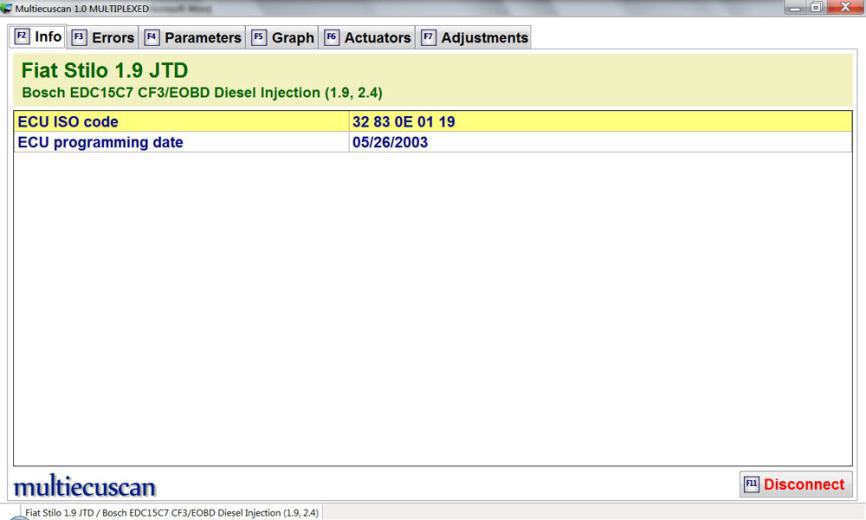
Task: Select the ECU ISO code row label
Action: [x=68, y=122]
